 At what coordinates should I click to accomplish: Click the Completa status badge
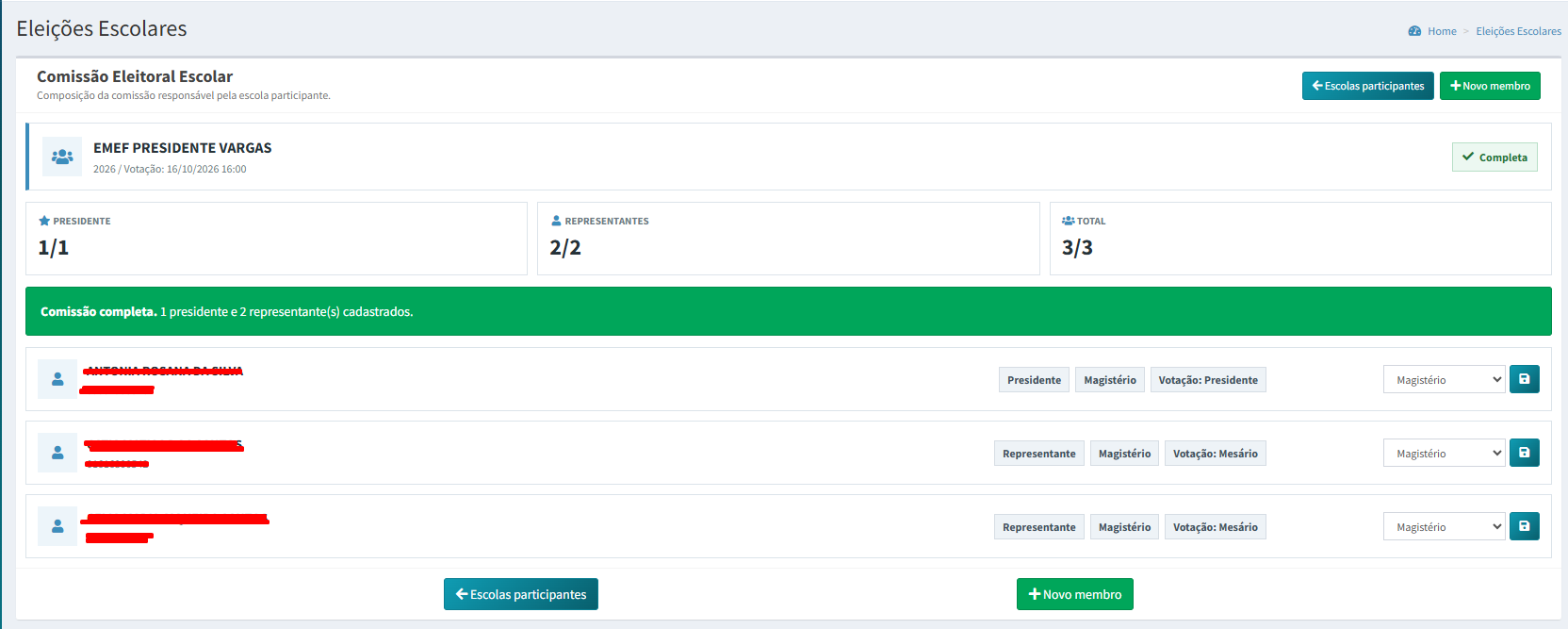[1494, 157]
